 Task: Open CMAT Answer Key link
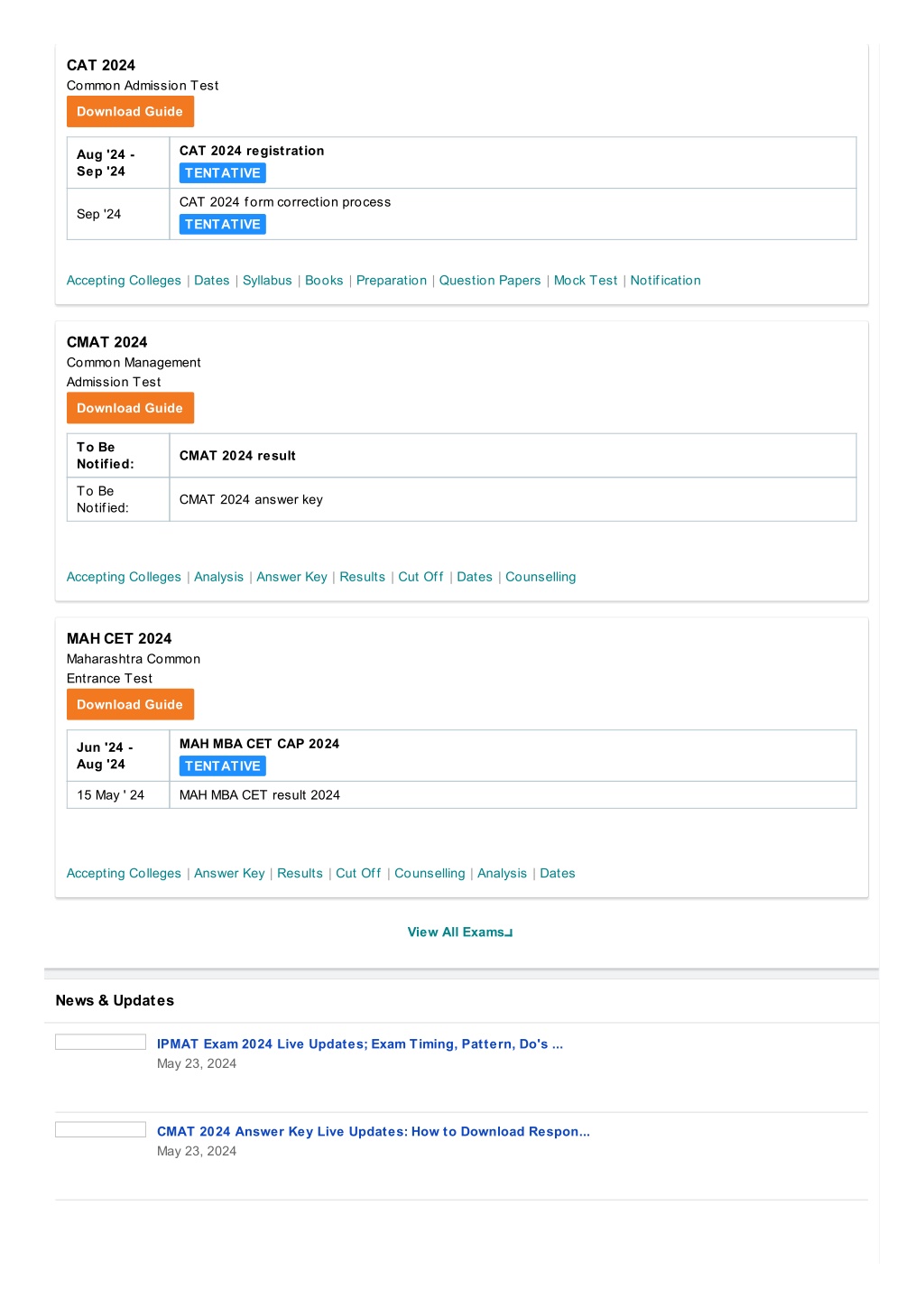(x=291, y=577)
